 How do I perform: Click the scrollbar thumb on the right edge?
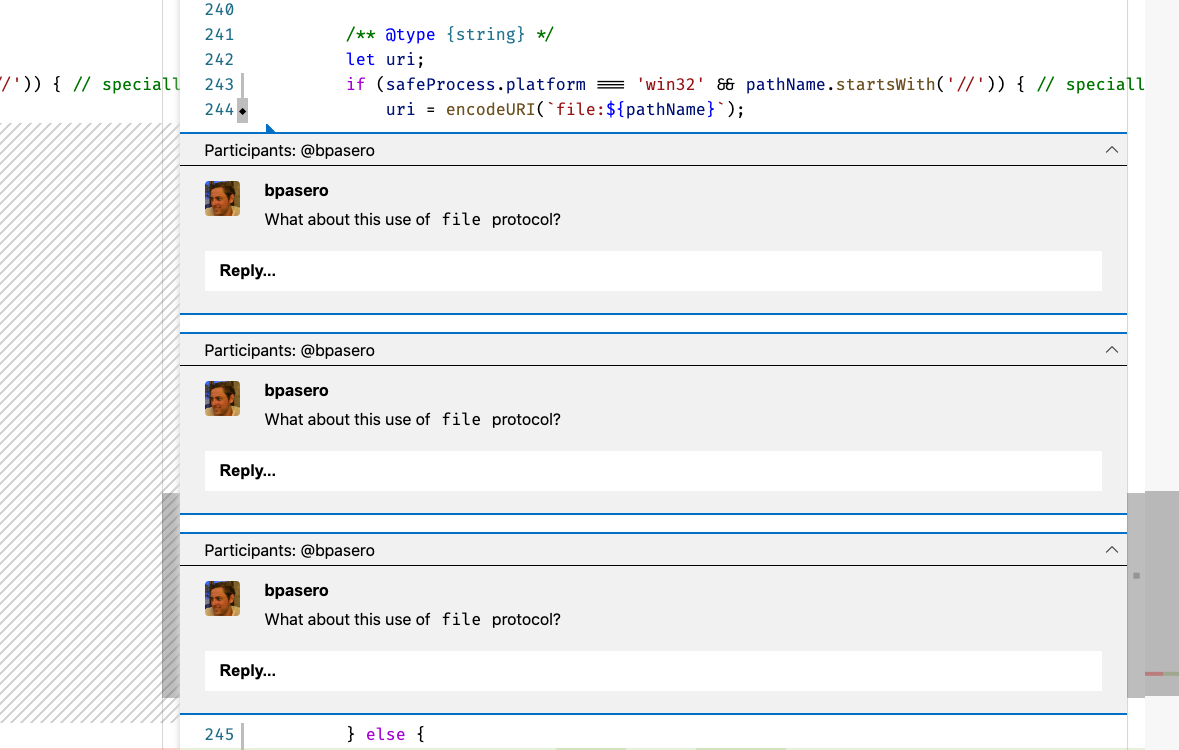1136,576
